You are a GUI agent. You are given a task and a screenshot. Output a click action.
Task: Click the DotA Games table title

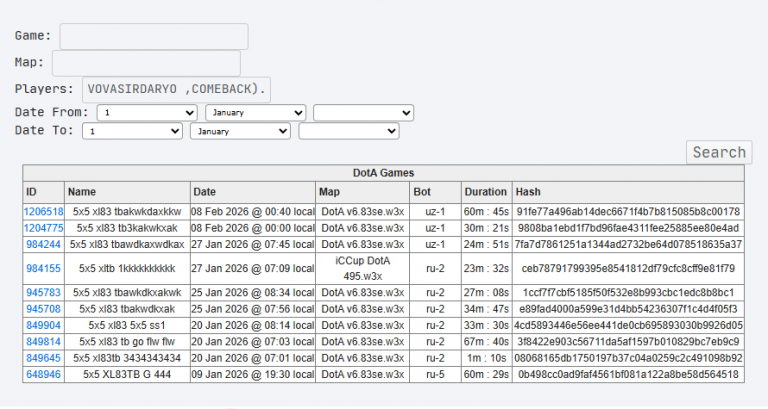tap(384, 173)
